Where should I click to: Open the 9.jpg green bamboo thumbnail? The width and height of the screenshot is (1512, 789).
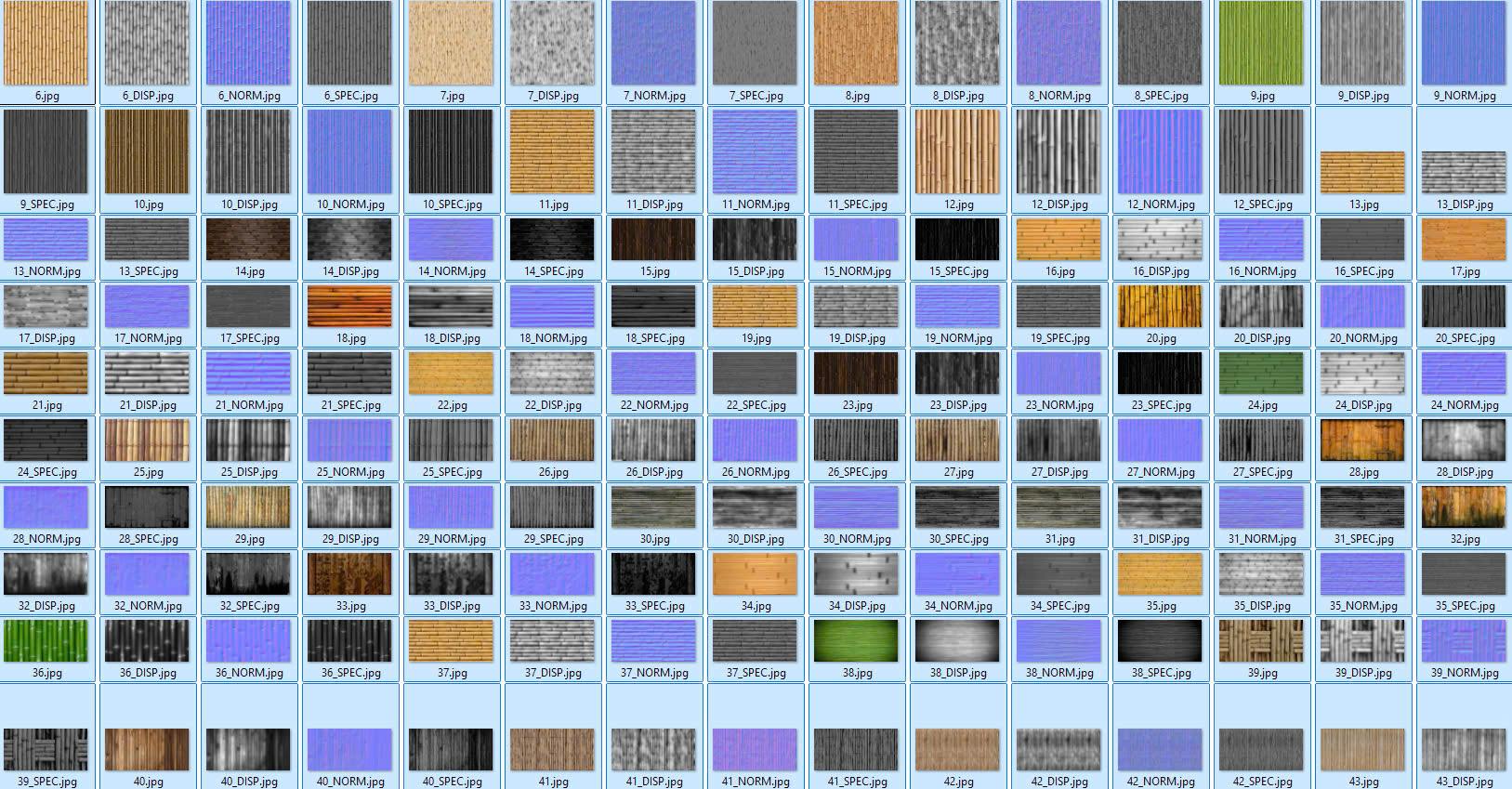click(x=1261, y=44)
